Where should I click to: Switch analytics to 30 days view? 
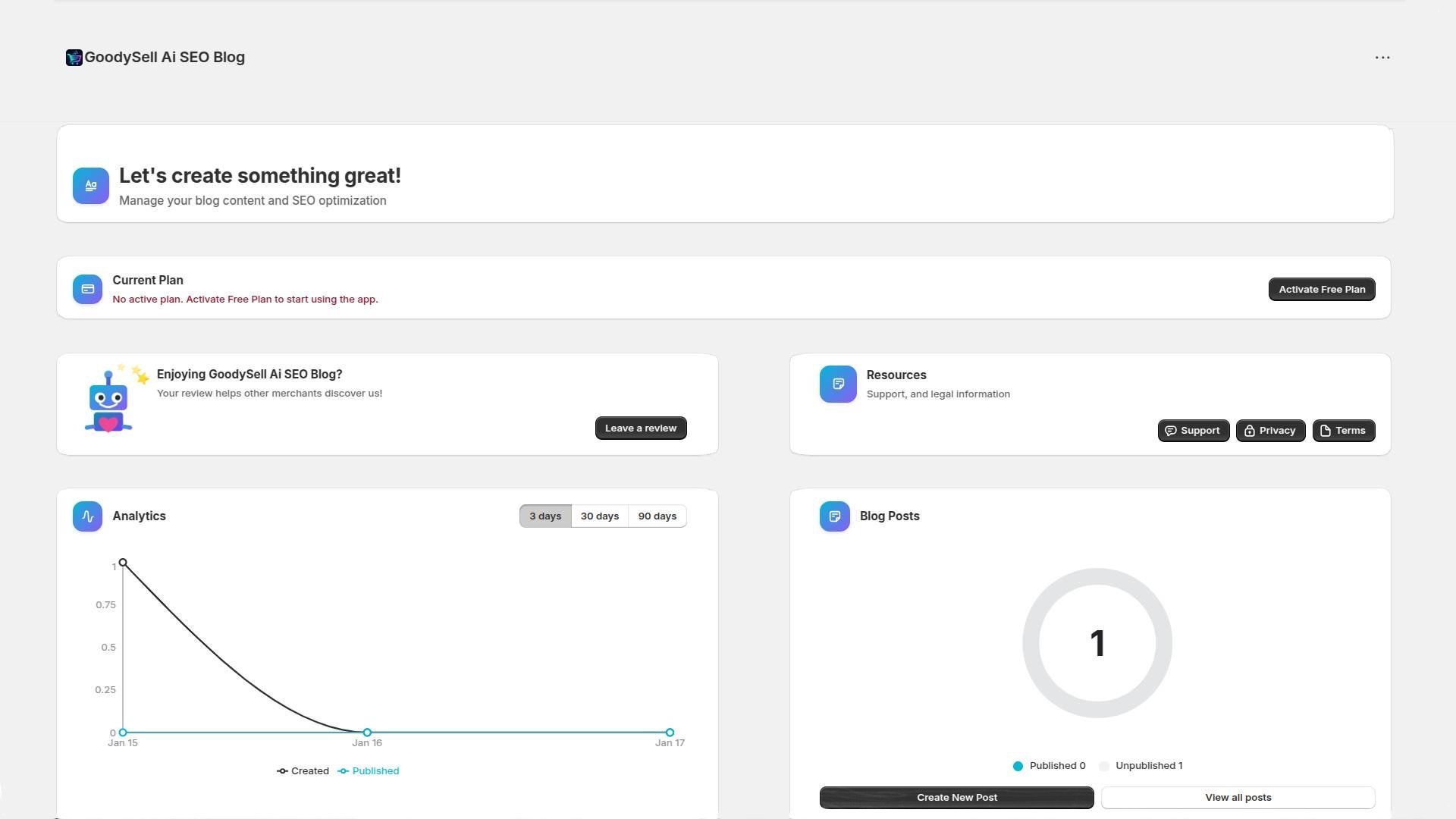[599, 516]
